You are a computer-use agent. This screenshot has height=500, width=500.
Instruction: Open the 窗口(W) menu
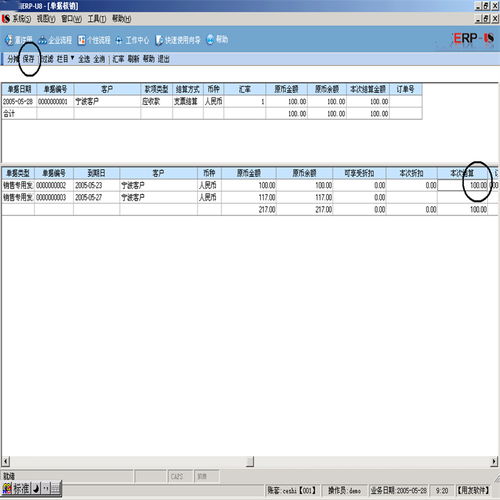(71, 19)
